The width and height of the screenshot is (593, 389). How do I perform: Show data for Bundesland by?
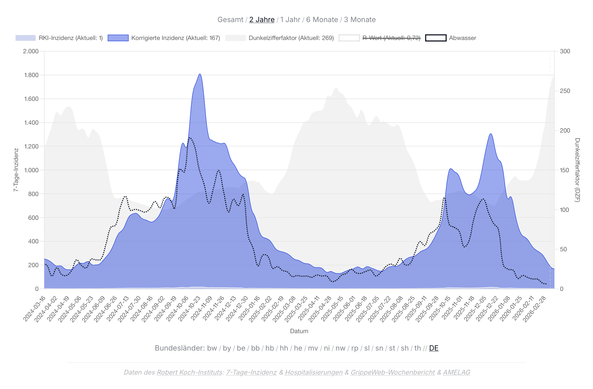point(227,348)
